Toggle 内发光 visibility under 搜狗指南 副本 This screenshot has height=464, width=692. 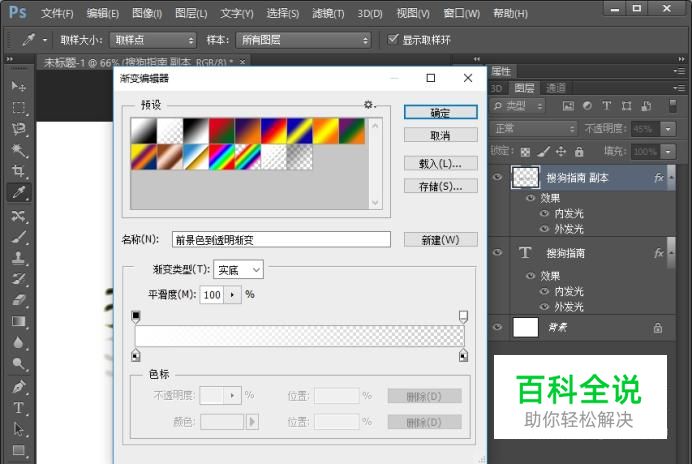(x=544, y=214)
